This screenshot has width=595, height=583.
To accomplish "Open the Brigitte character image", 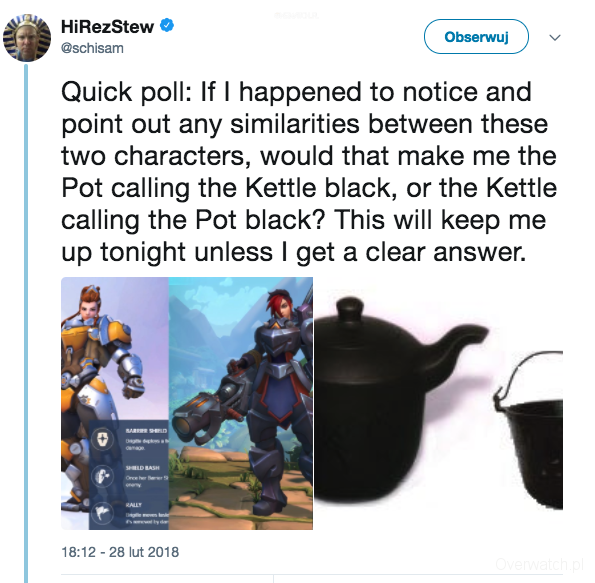I will click(x=115, y=403).
